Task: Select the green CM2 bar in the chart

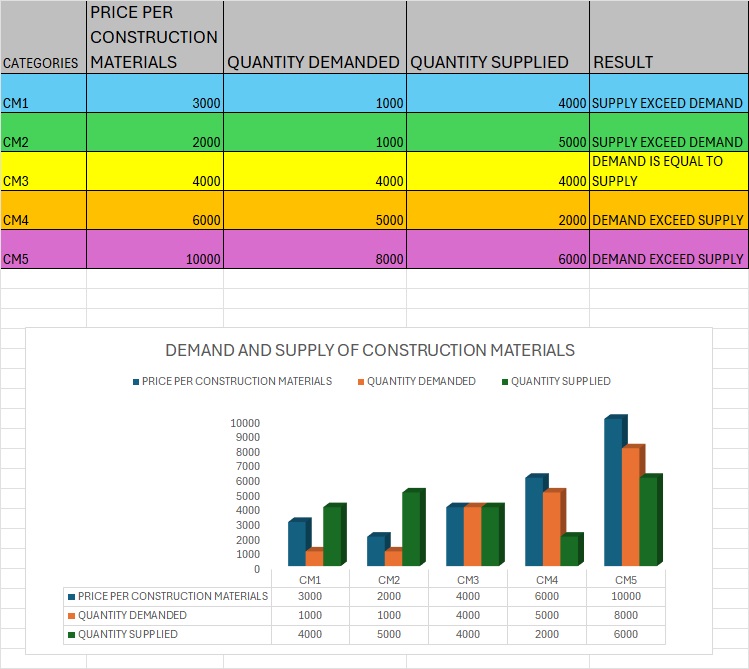Action: 411,529
